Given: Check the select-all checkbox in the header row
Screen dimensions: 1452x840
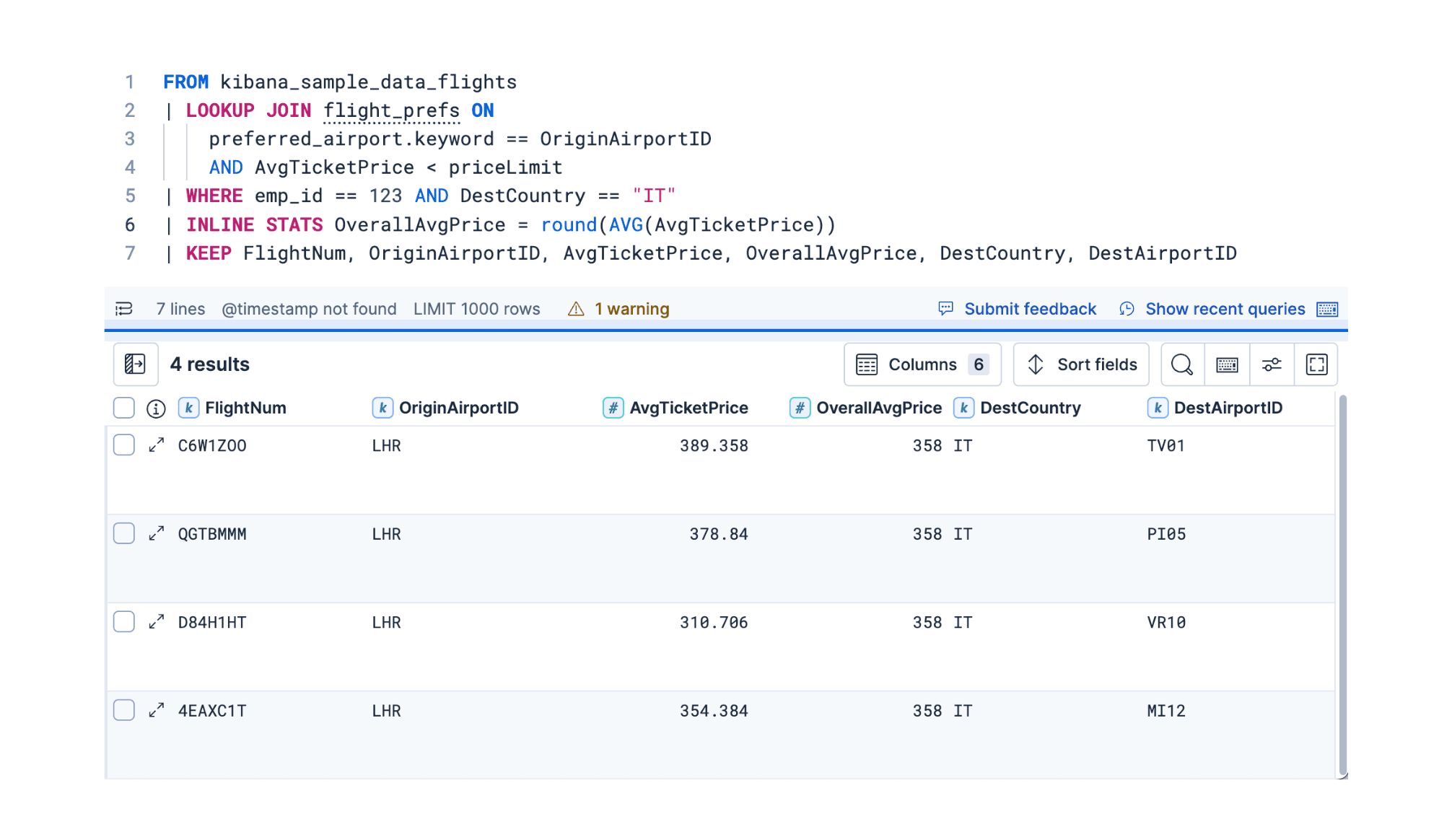Looking at the screenshot, I should 123,408.
